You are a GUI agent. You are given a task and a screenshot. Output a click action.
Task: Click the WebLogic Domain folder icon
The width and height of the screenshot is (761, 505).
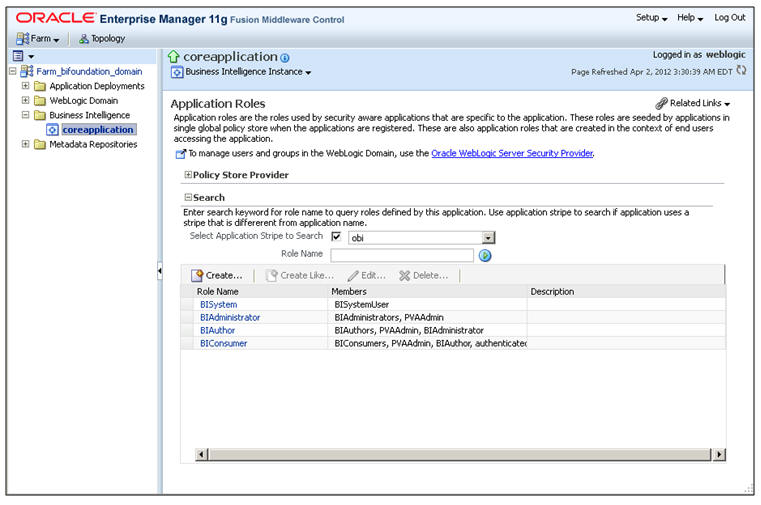[x=40, y=101]
